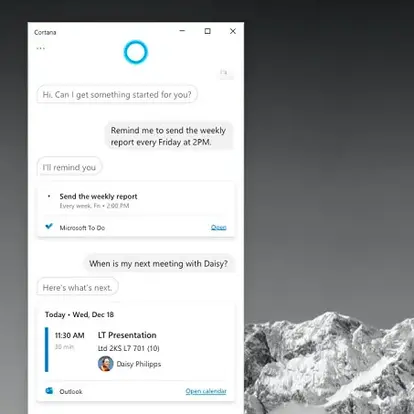Click the "When is my next meeting with Daisy?" message
The width and height of the screenshot is (414, 414).
(159, 264)
